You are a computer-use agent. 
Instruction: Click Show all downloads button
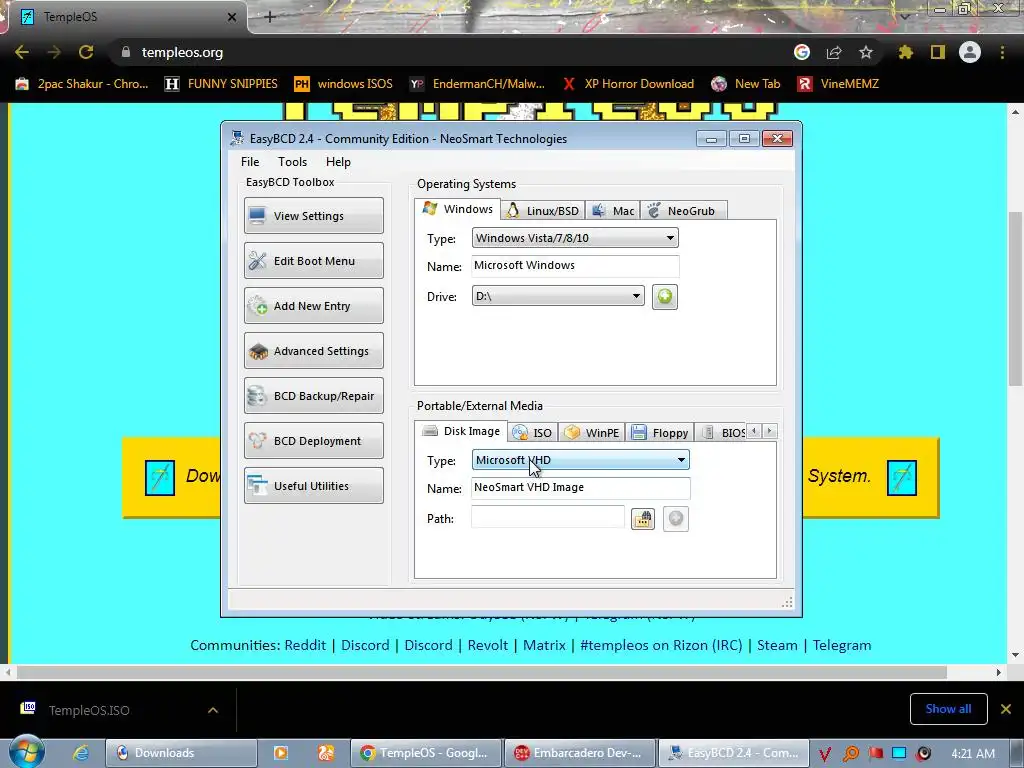948,709
